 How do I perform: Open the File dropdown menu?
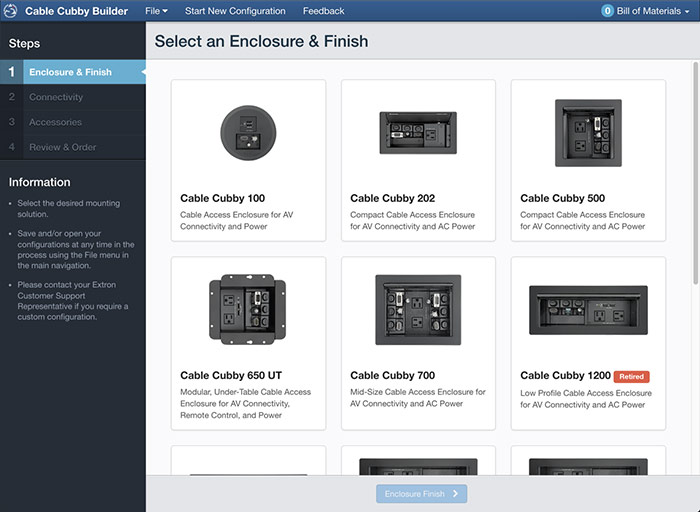pyautogui.click(x=156, y=11)
